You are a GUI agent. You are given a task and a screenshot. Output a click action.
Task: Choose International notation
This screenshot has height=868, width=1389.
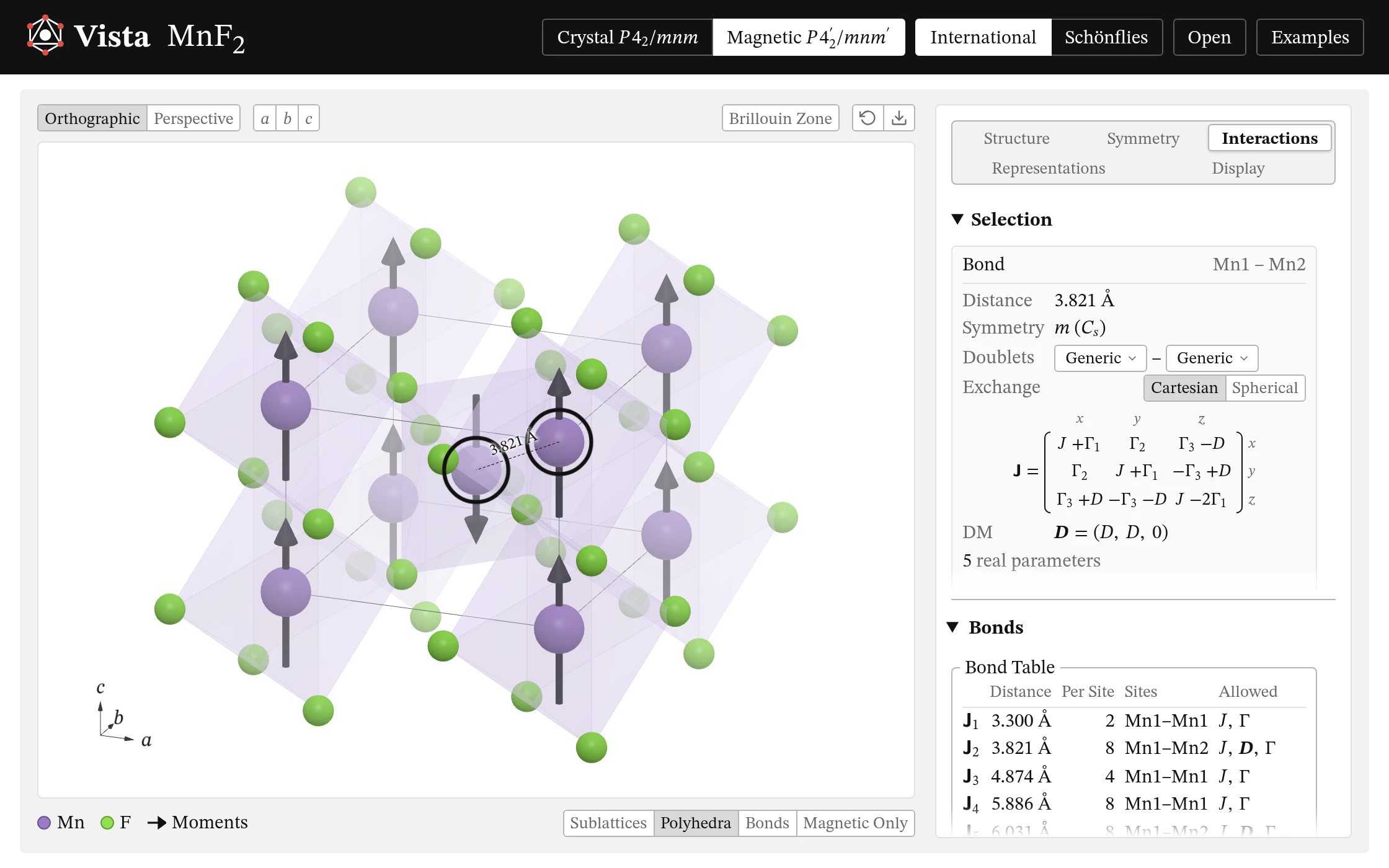983,37
